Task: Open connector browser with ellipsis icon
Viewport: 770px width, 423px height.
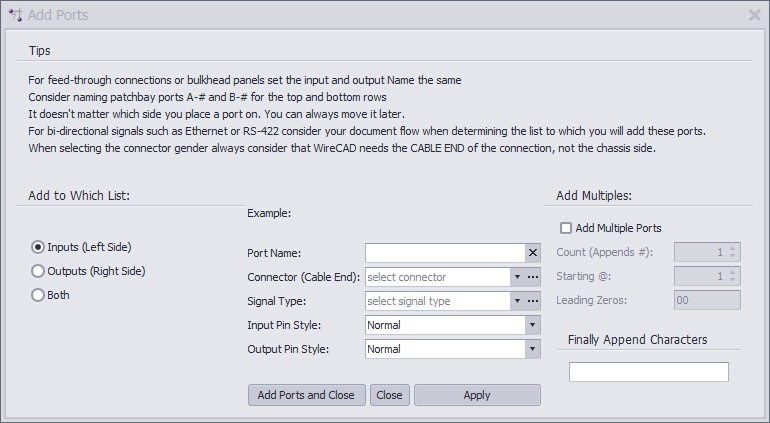Action: coord(533,277)
